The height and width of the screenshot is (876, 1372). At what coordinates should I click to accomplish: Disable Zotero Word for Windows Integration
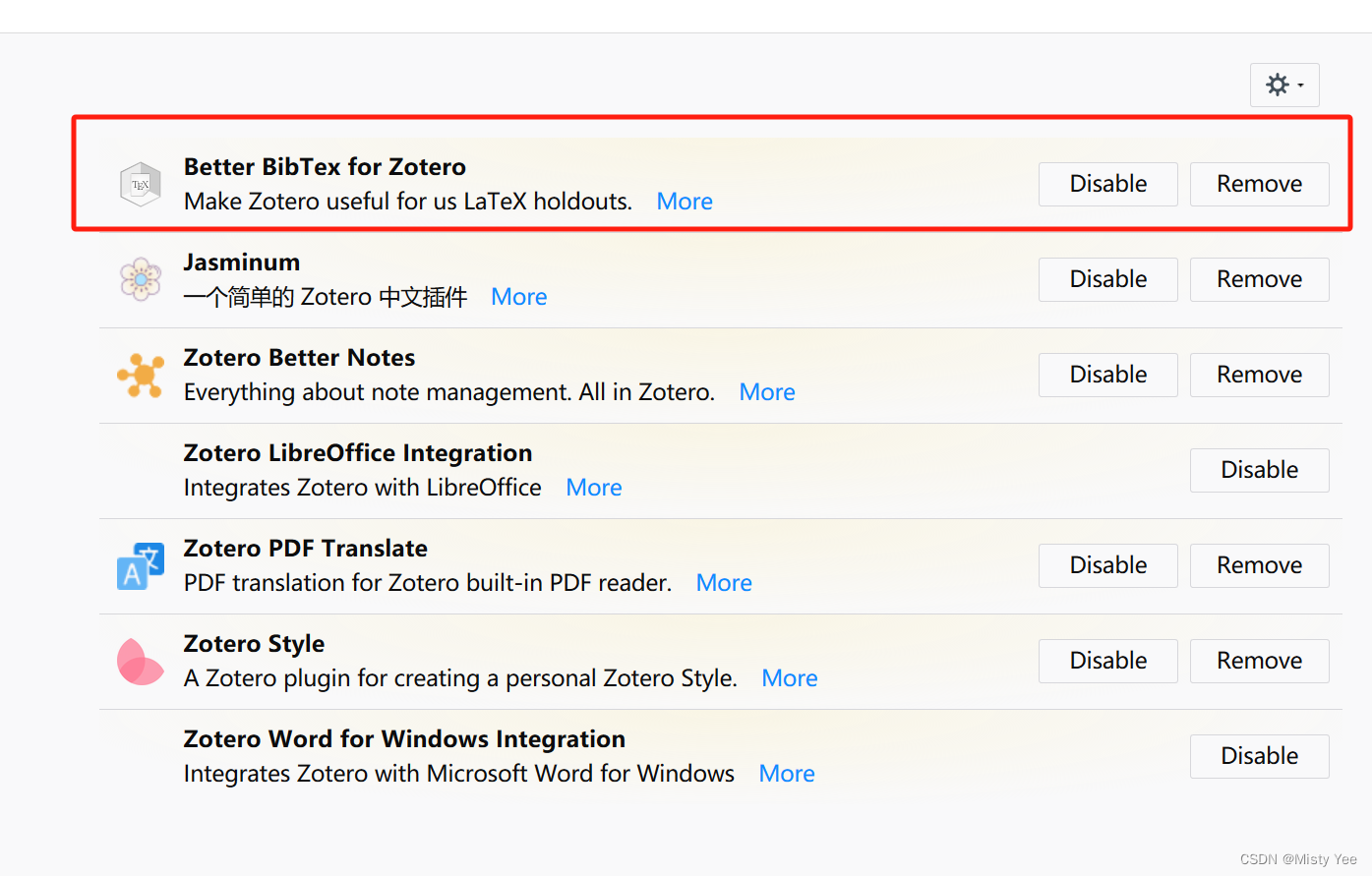click(x=1259, y=756)
